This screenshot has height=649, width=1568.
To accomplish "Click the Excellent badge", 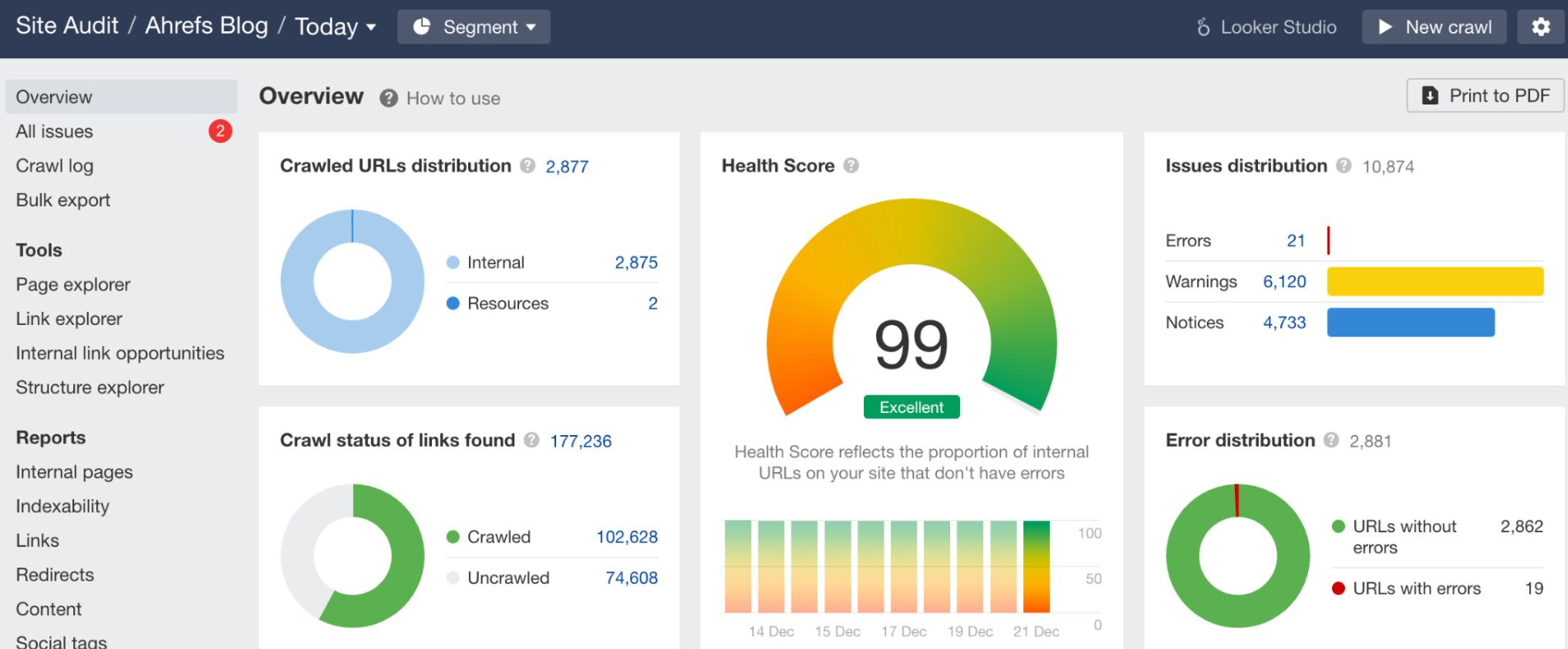I will click(x=912, y=407).
